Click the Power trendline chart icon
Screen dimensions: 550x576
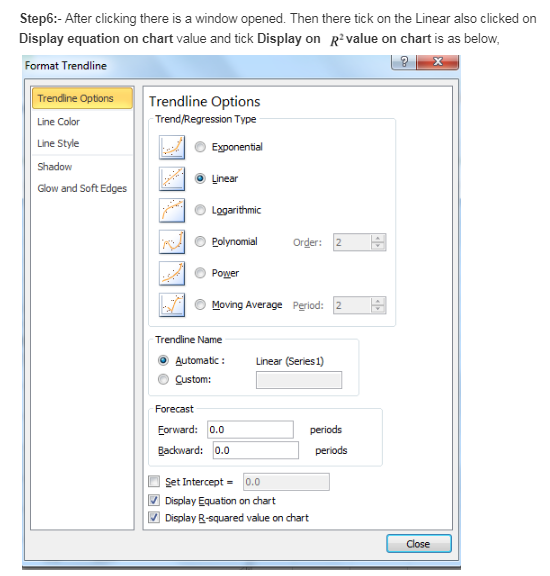172,274
